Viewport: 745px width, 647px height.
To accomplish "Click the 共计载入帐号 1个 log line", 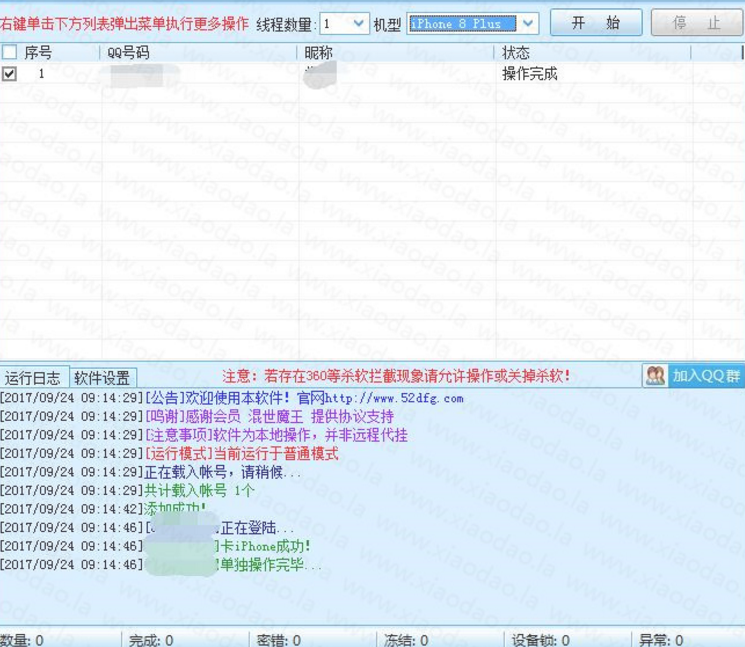I will click(x=127, y=491).
